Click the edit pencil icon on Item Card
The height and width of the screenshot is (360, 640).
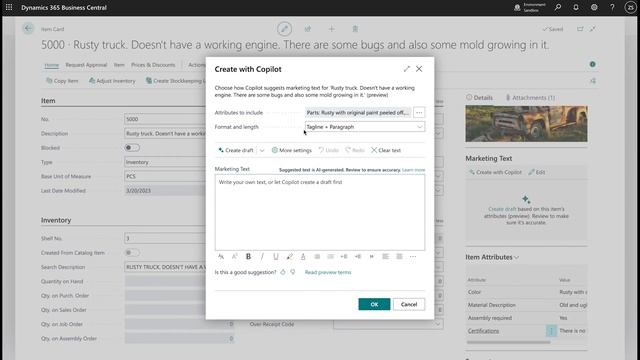[x=284, y=29]
